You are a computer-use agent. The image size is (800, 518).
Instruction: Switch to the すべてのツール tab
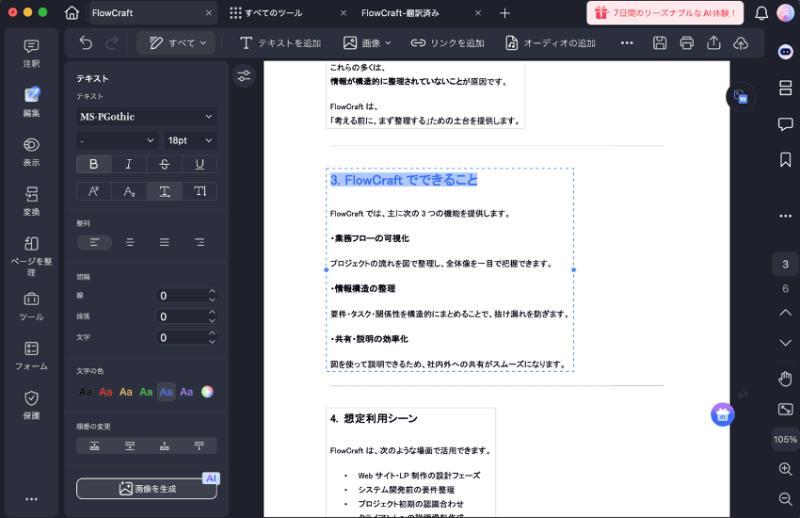tap(273, 13)
